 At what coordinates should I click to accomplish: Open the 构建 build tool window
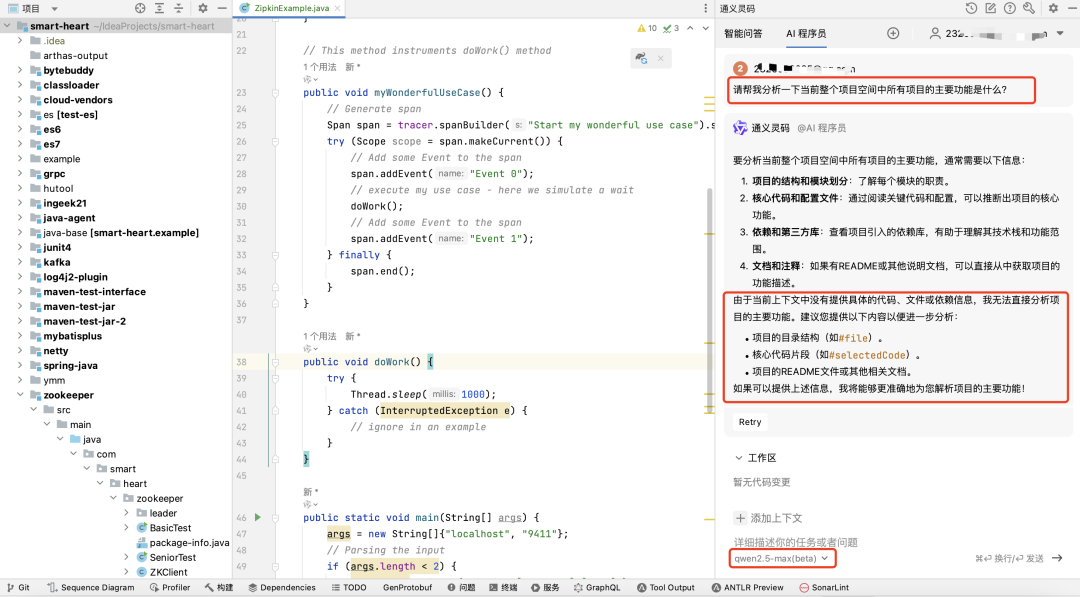(x=218, y=587)
